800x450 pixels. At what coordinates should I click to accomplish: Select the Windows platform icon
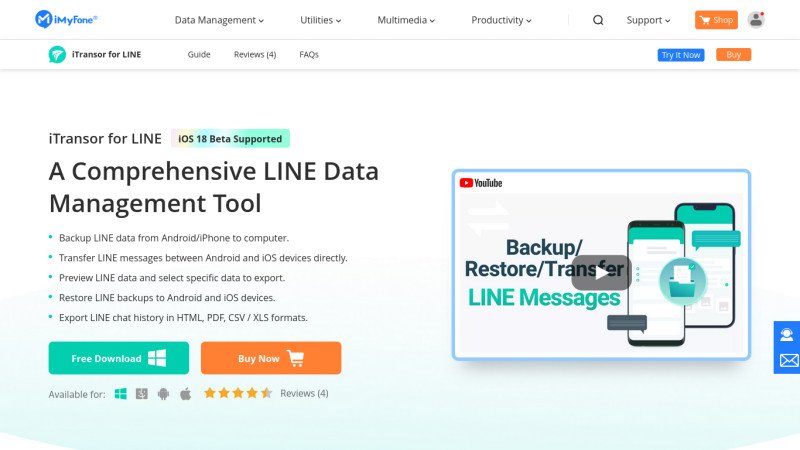(120, 393)
